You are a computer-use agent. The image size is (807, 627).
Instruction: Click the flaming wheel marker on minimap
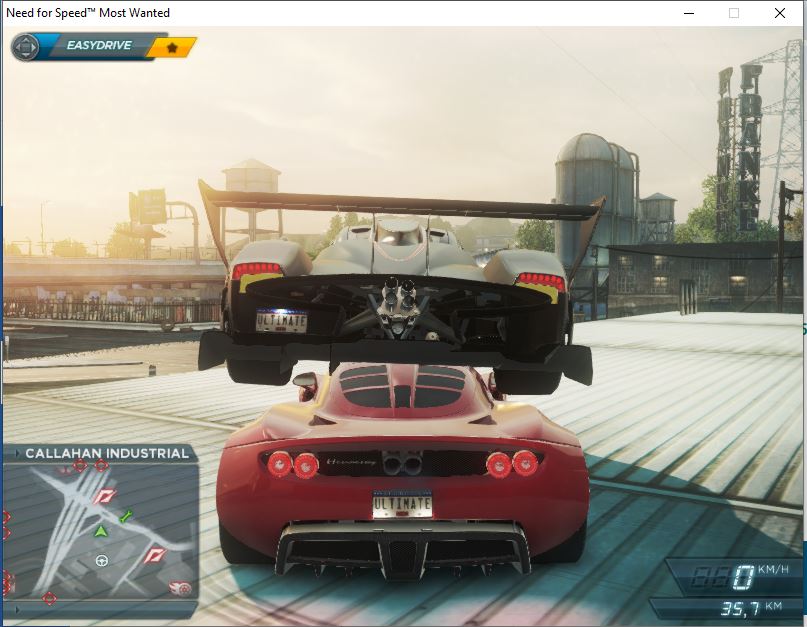tap(181, 587)
